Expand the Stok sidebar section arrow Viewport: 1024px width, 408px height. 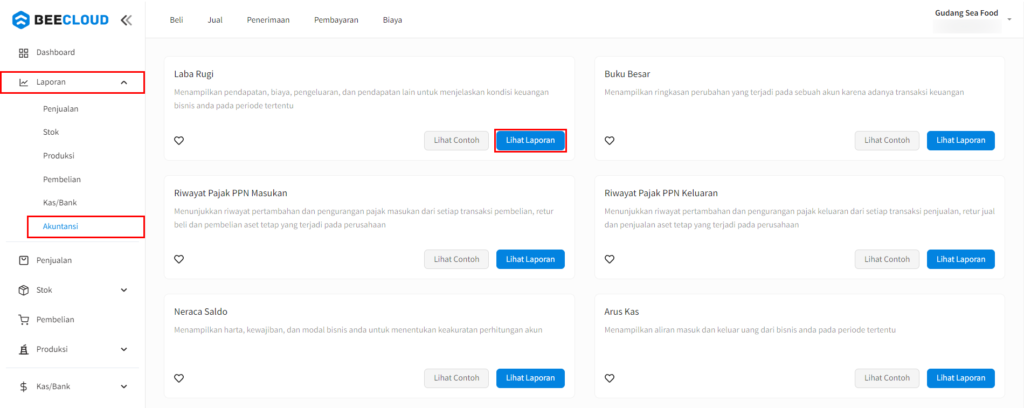coord(124,290)
